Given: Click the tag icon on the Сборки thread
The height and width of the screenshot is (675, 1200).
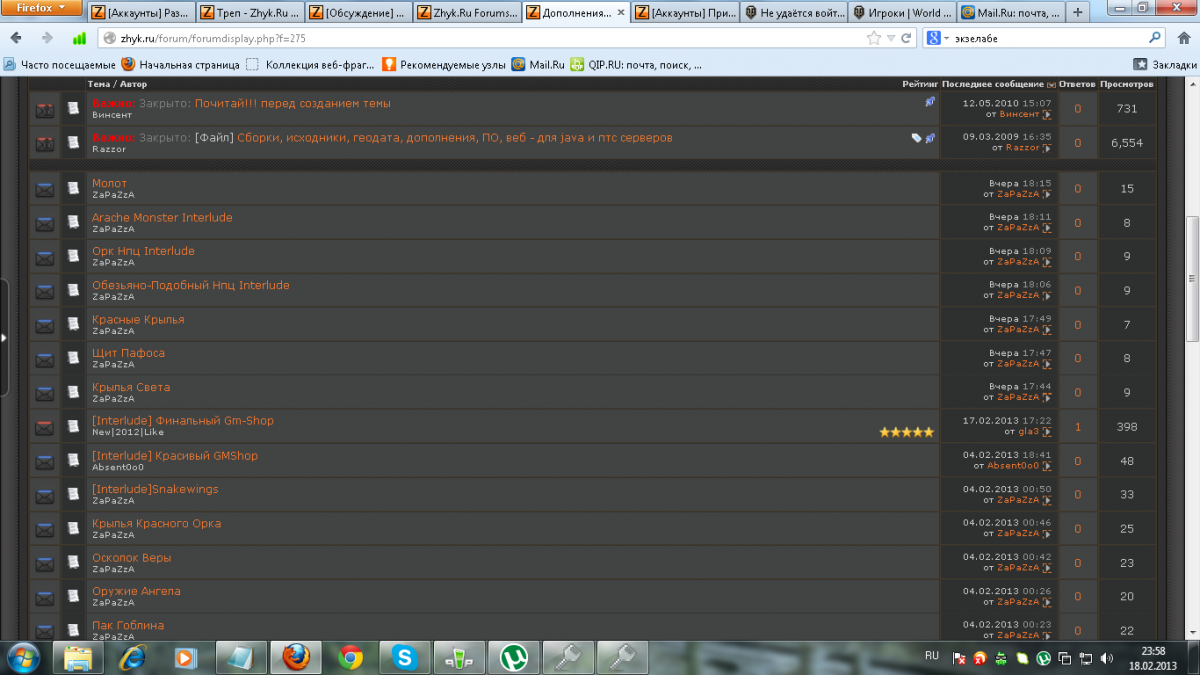Looking at the screenshot, I should pos(916,138).
